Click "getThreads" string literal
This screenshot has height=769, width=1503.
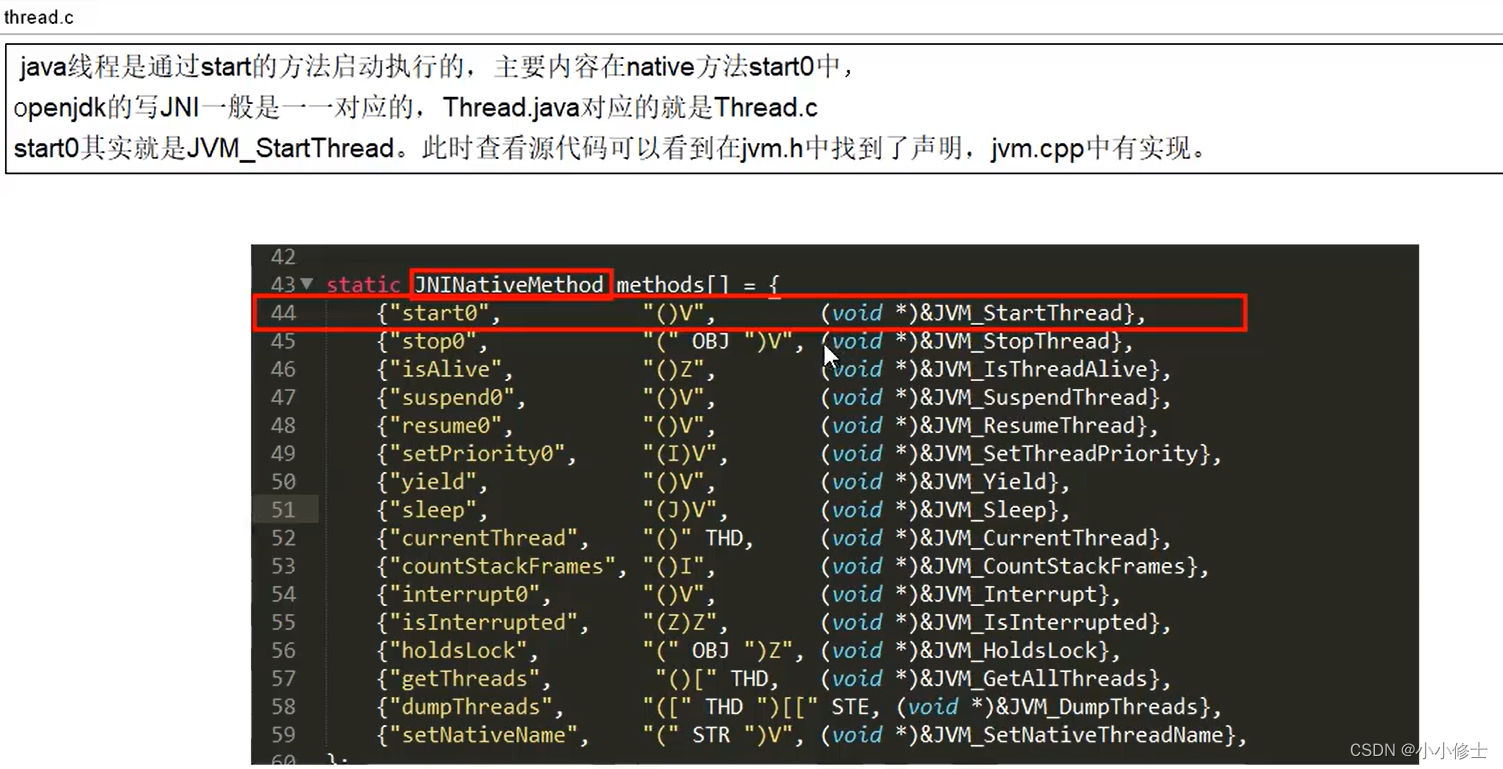(x=463, y=679)
